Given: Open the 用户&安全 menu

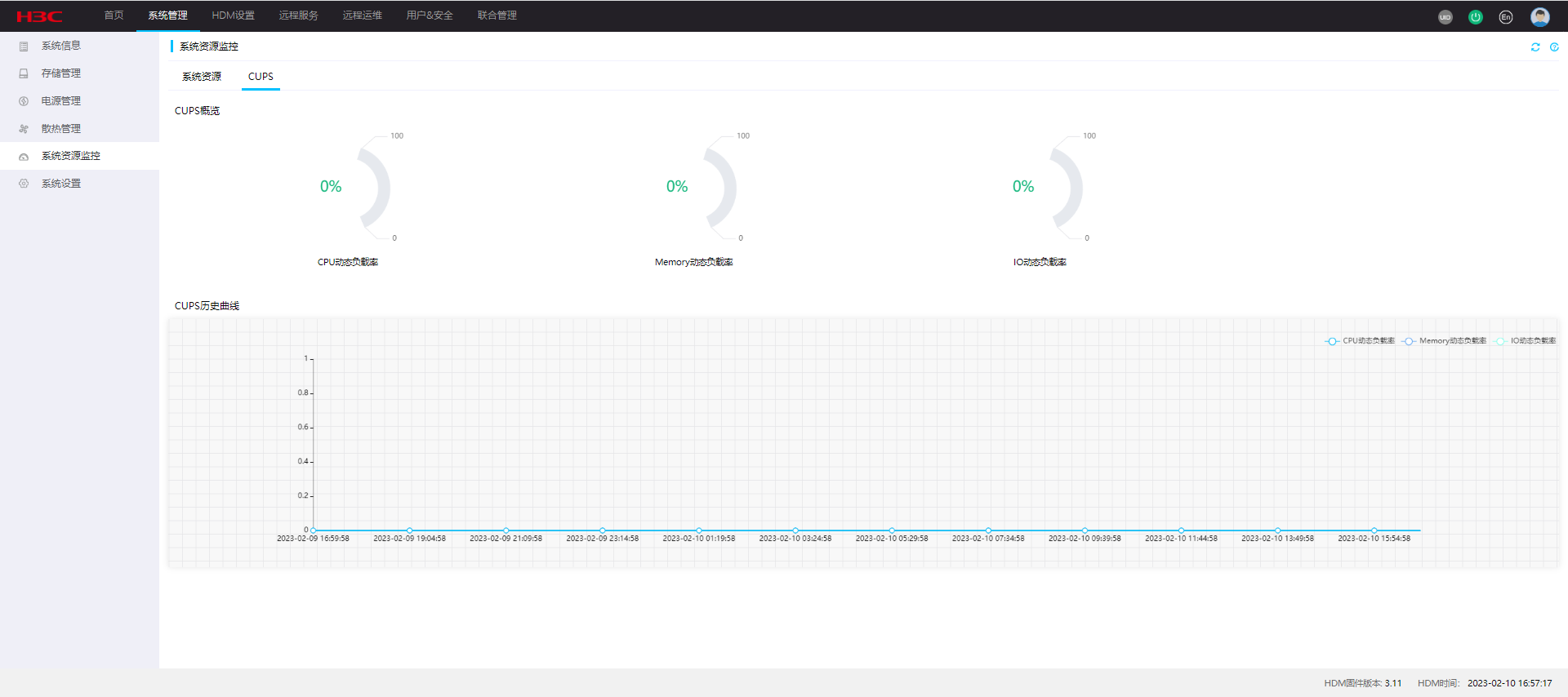Looking at the screenshot, I should (x=430, y=16).
